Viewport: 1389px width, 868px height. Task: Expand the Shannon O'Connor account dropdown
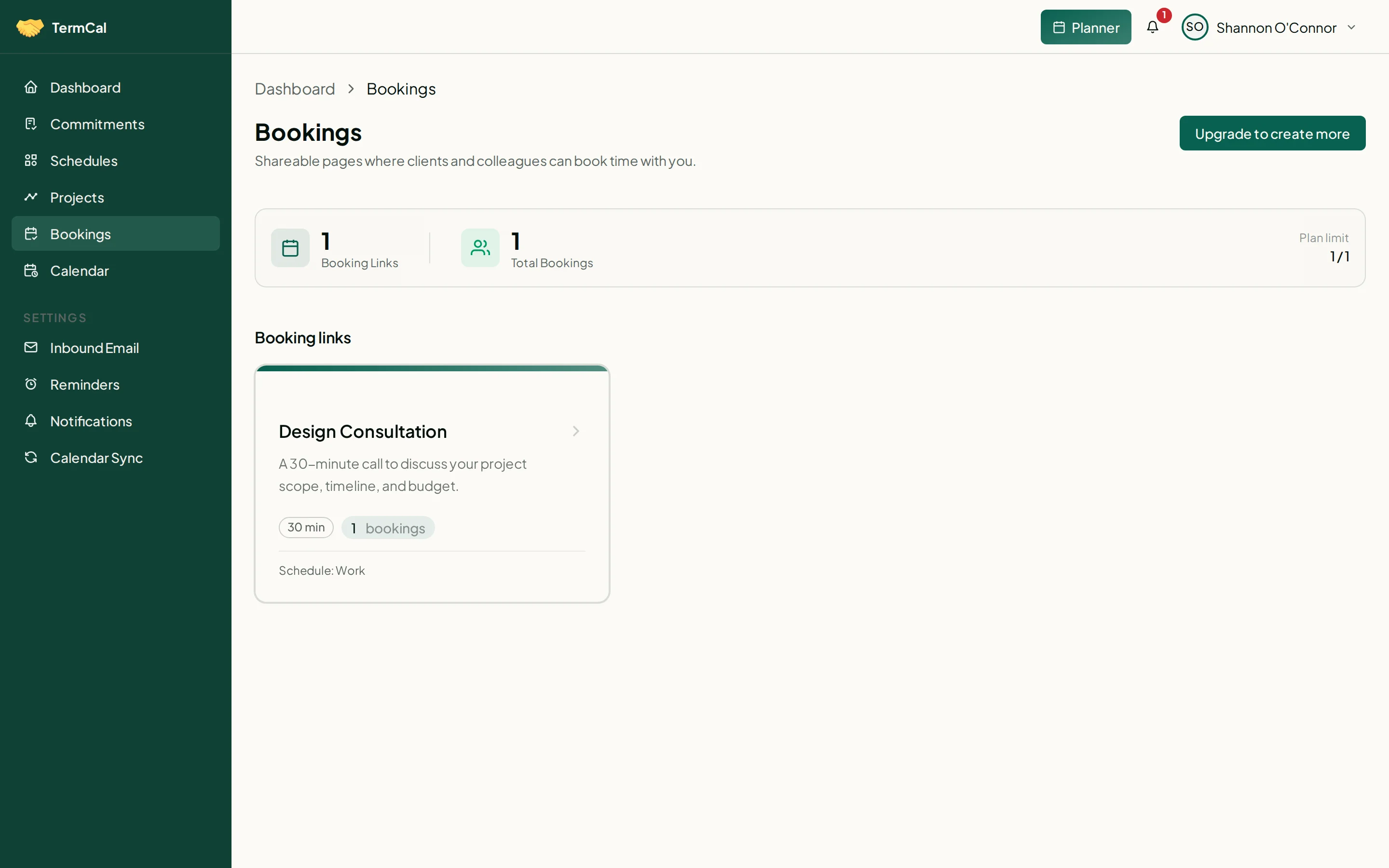[1352, 27]
